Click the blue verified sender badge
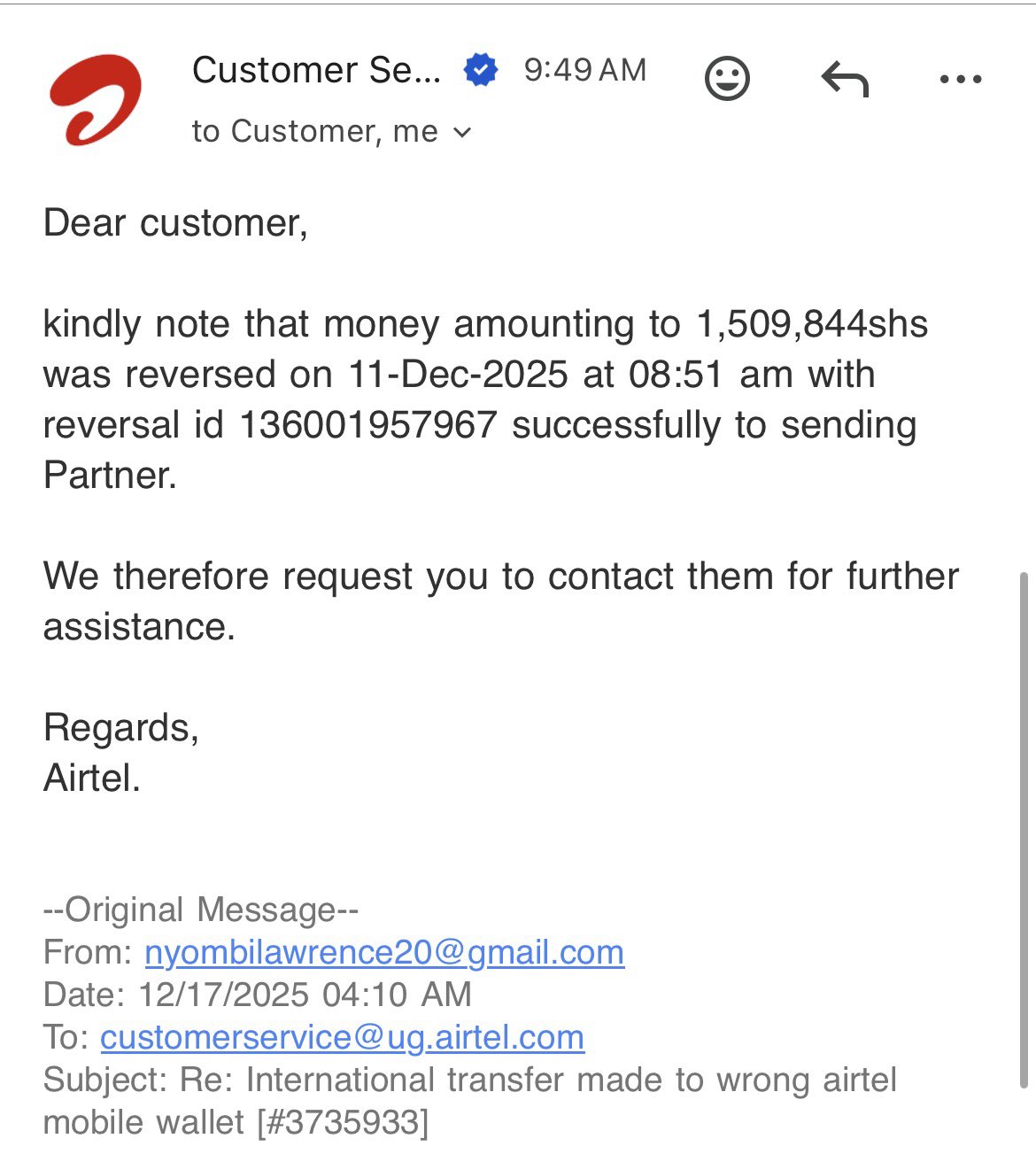Screen dimensions: 1036x1154 [481, 70]
